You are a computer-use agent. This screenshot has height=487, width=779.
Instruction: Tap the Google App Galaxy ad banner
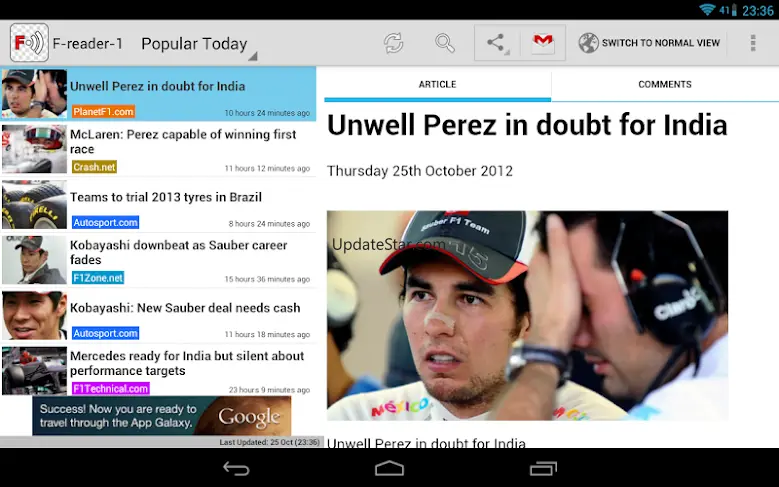(161, 415)
